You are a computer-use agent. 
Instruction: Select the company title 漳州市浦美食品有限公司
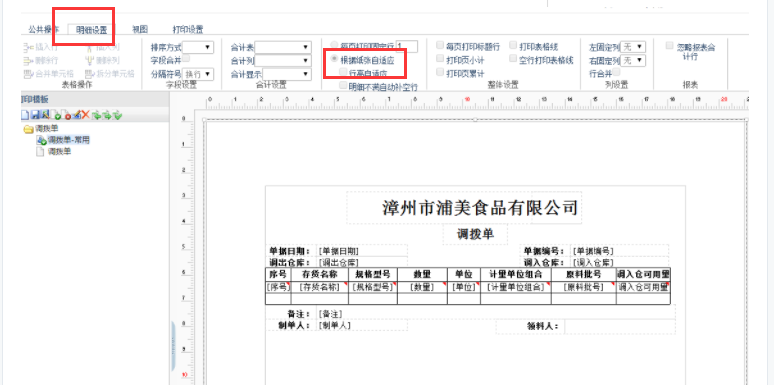click(480, 208)
